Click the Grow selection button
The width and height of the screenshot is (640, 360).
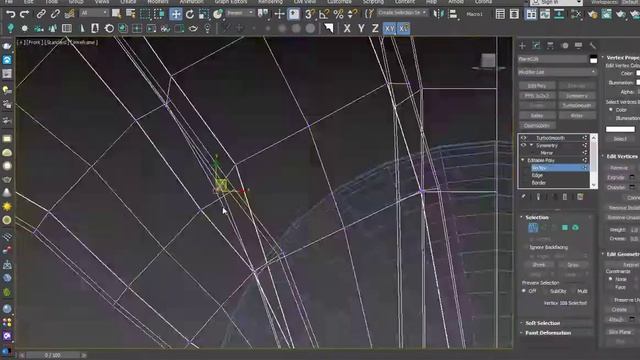click(573, 265)
